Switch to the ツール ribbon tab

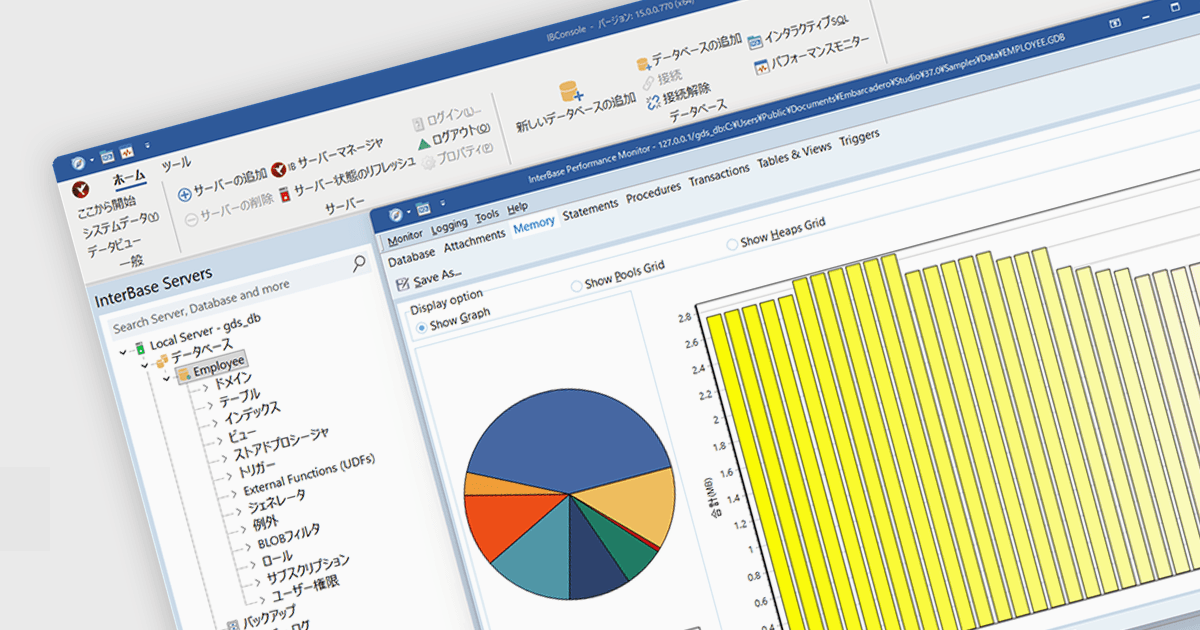pos(176,162)
